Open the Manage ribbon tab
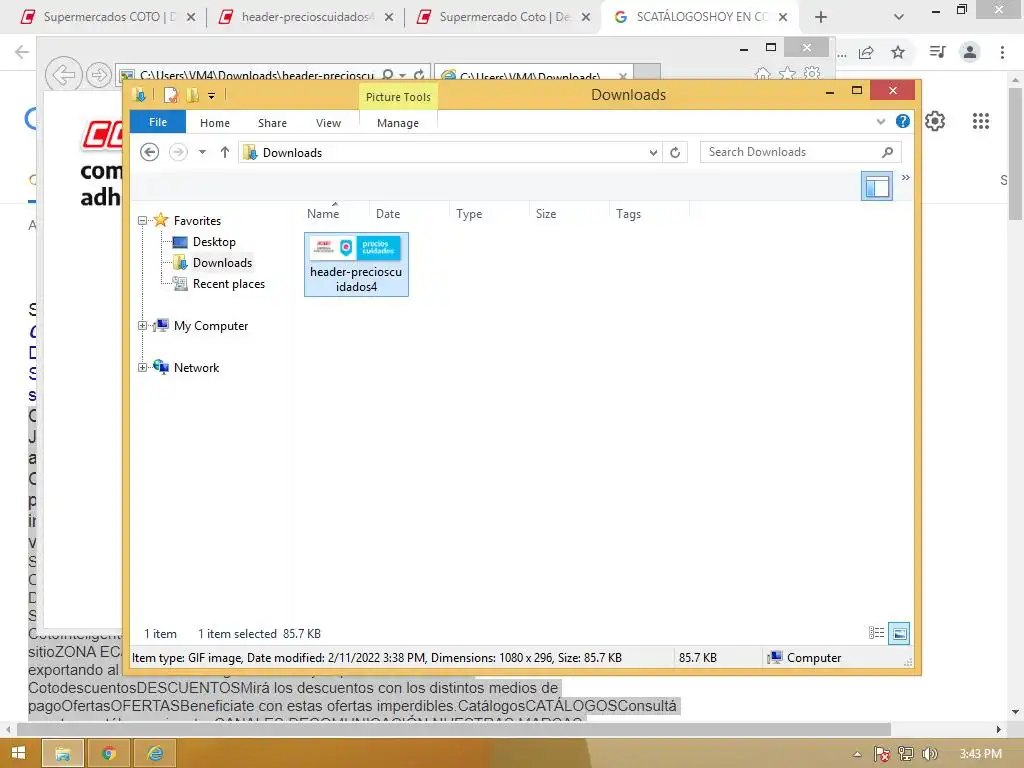This screenshot has width=1024, height=768. (x=398, y=123)
